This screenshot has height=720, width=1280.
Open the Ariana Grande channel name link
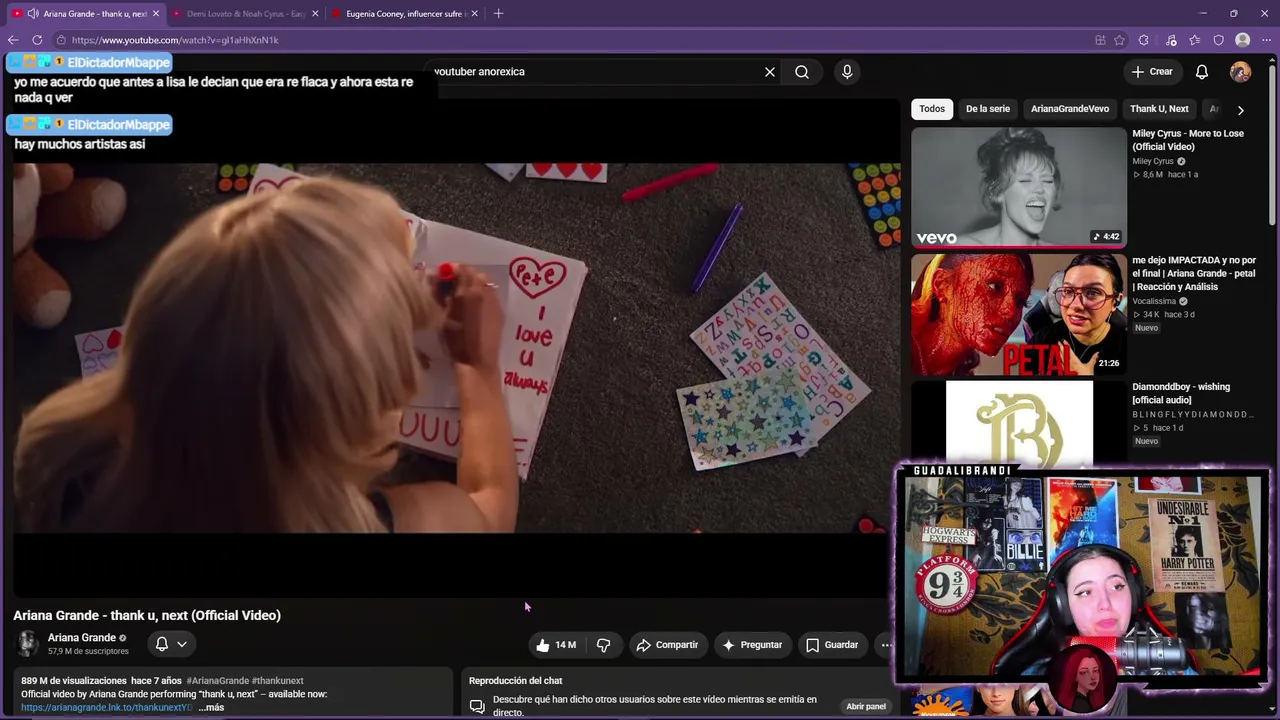click(x=82, y=638)
